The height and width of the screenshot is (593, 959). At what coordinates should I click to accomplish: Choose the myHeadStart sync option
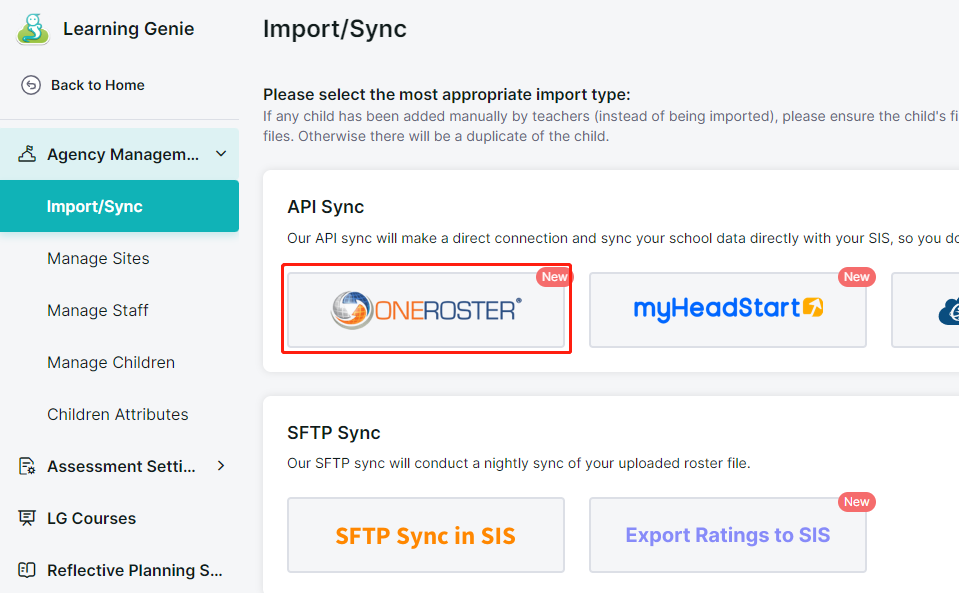click(728, 309)
